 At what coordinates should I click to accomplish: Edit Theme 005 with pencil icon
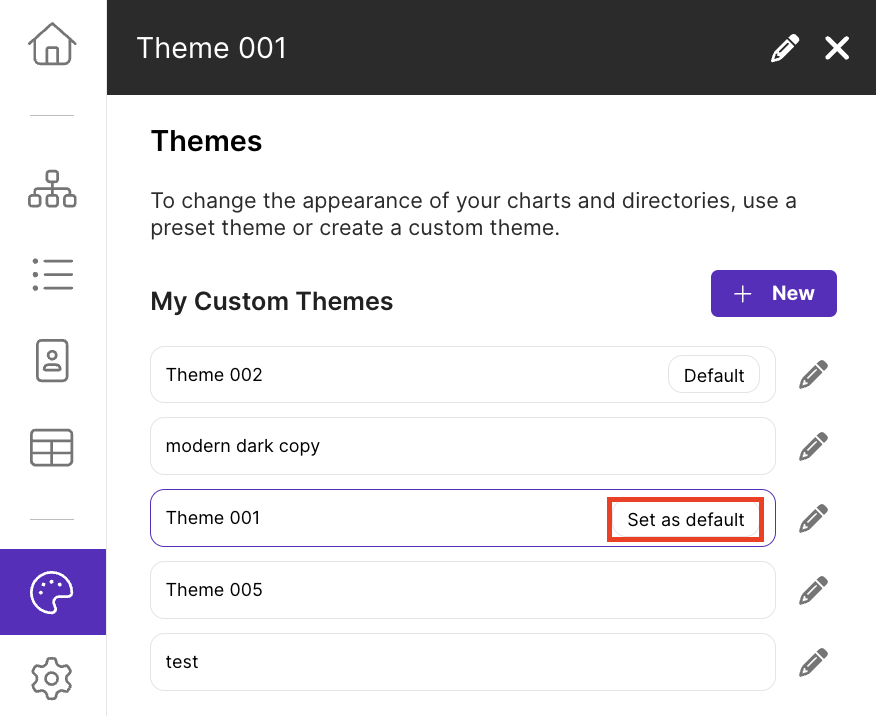813,590
